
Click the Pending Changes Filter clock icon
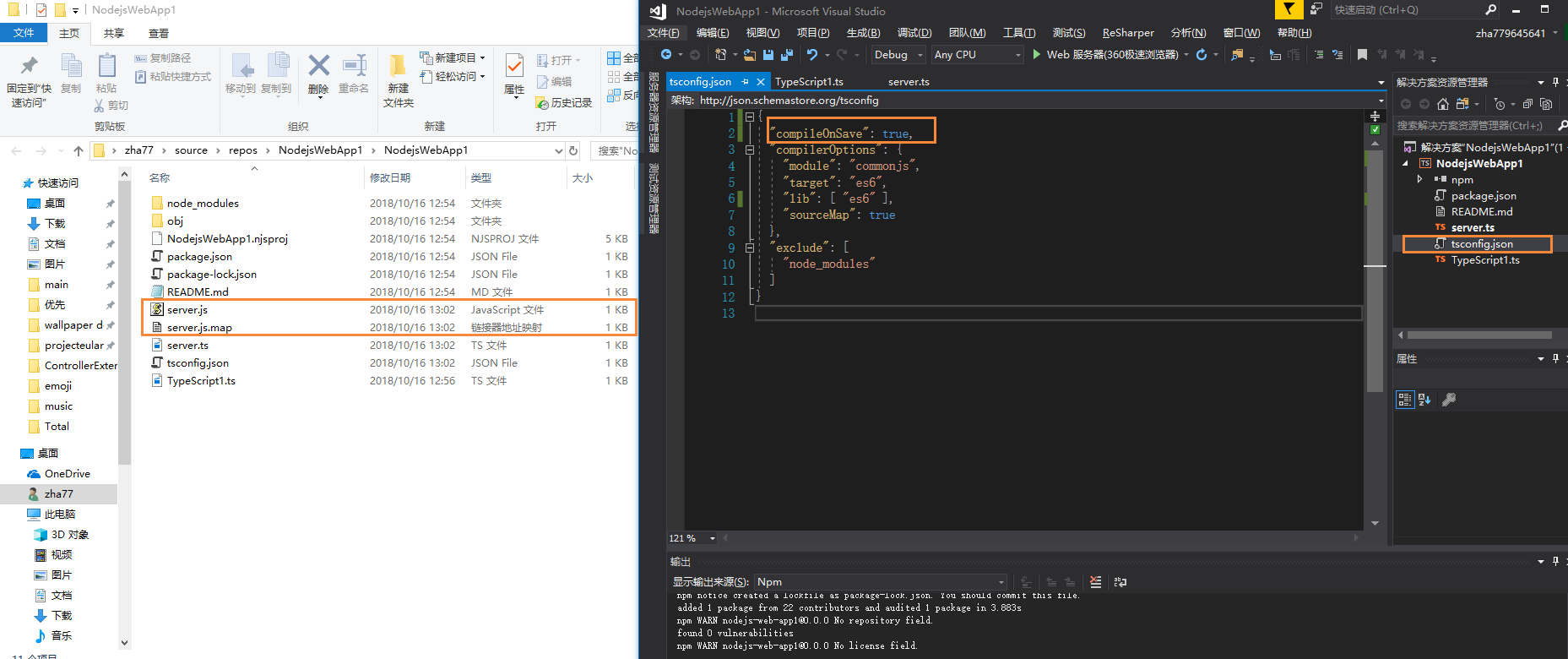click(x=1499, y=104)
